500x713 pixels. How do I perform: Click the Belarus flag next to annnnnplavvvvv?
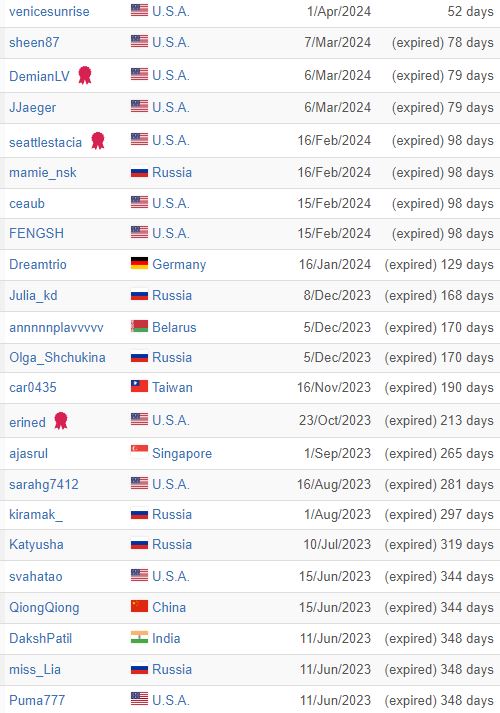pos(139,326)
